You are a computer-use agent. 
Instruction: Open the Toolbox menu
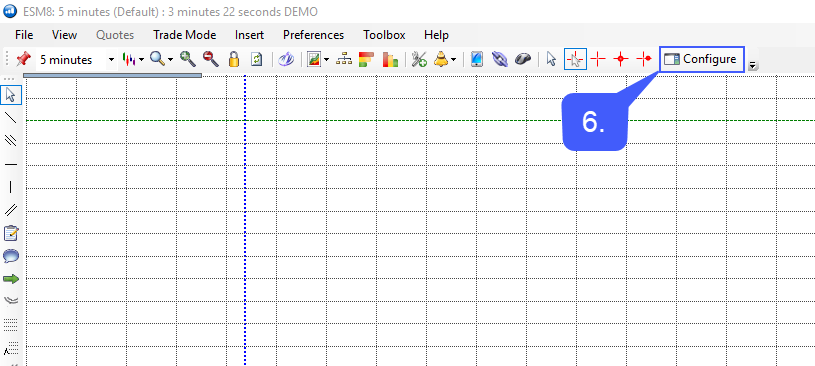click(x=384, y=35)
